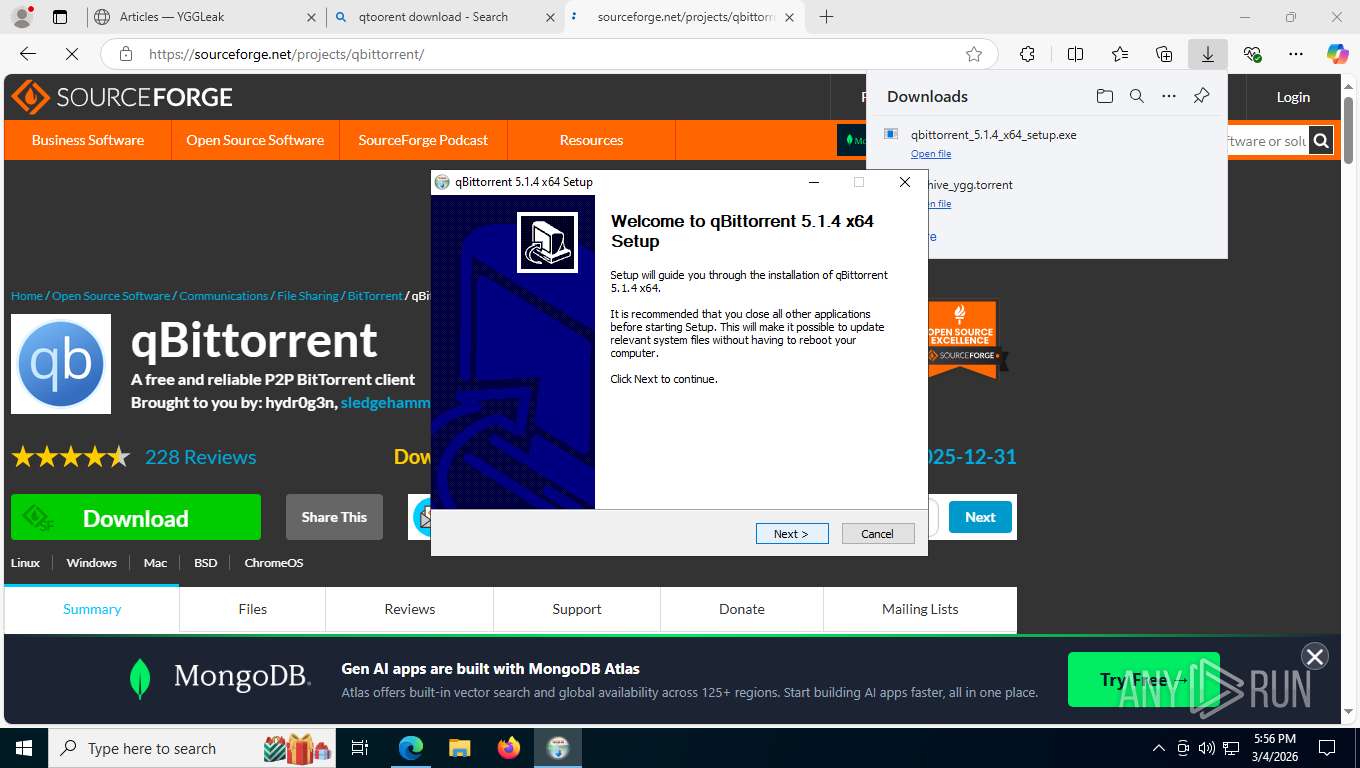Click the green SourceForge Download button
The image size is (1360, 768).
click(136, 517)
